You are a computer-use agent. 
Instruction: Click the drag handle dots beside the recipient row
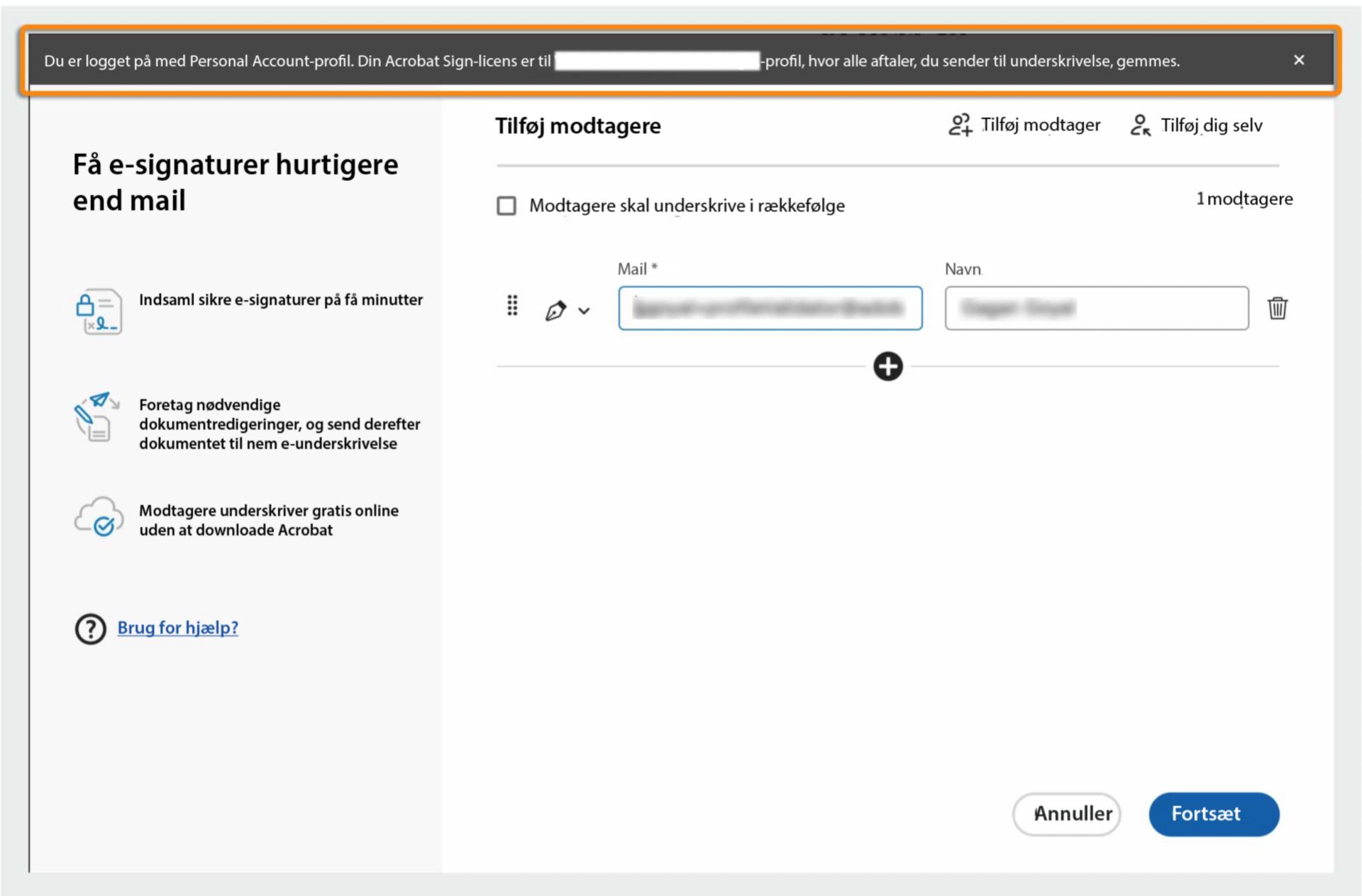[512, 306]
